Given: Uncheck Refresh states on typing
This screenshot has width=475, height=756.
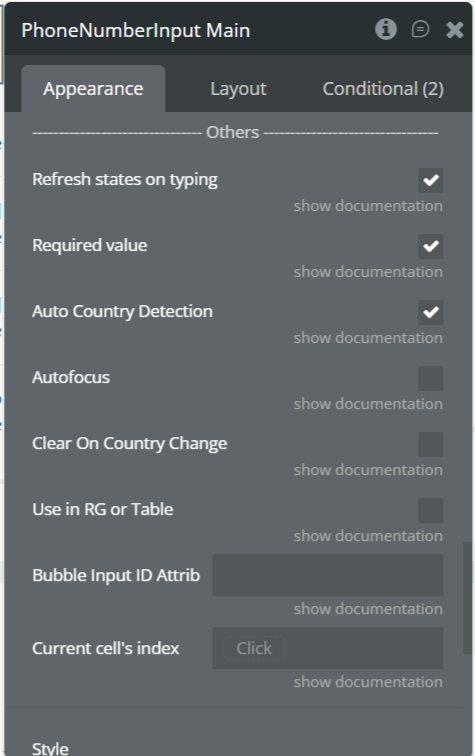Looking at the screenshot, I should (x=431, y=180).
